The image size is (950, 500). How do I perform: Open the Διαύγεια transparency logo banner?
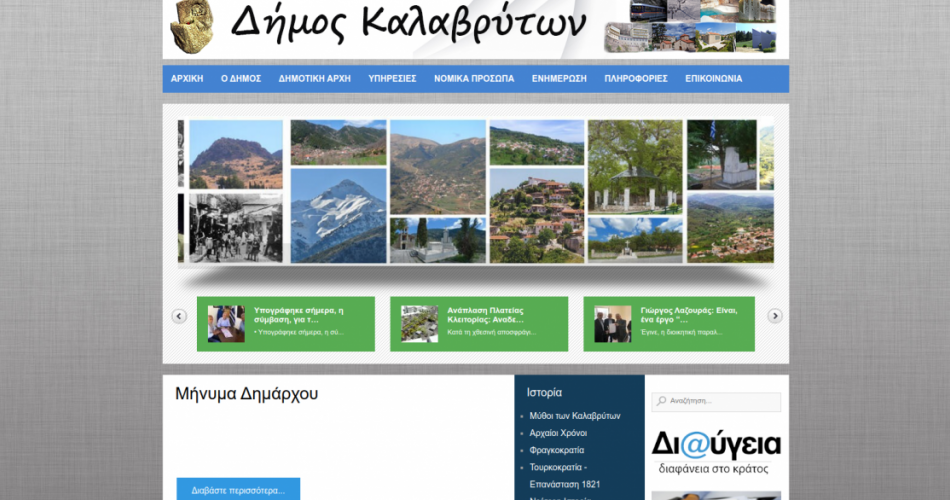pos(716,452)
